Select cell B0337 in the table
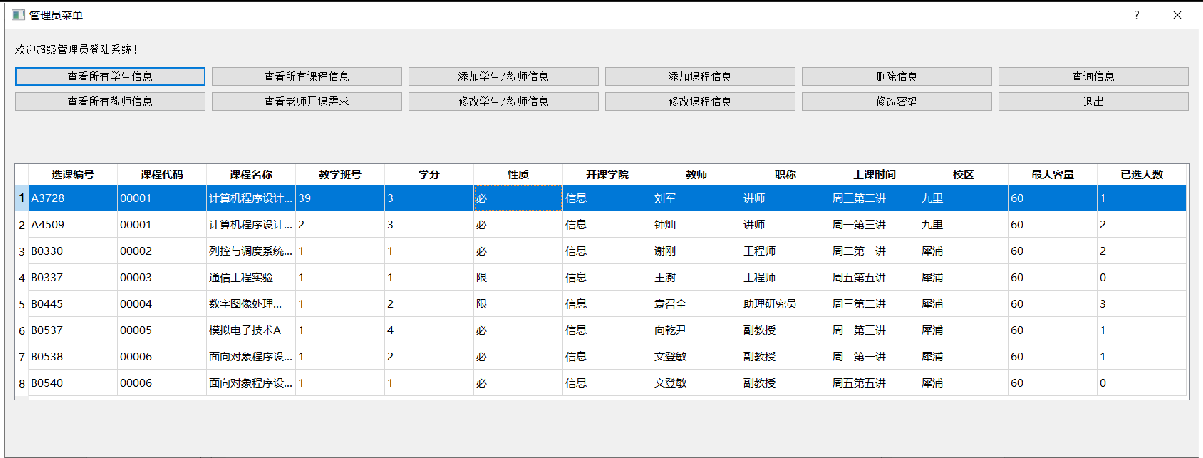1203x458 pixels. tap(73, 277)
